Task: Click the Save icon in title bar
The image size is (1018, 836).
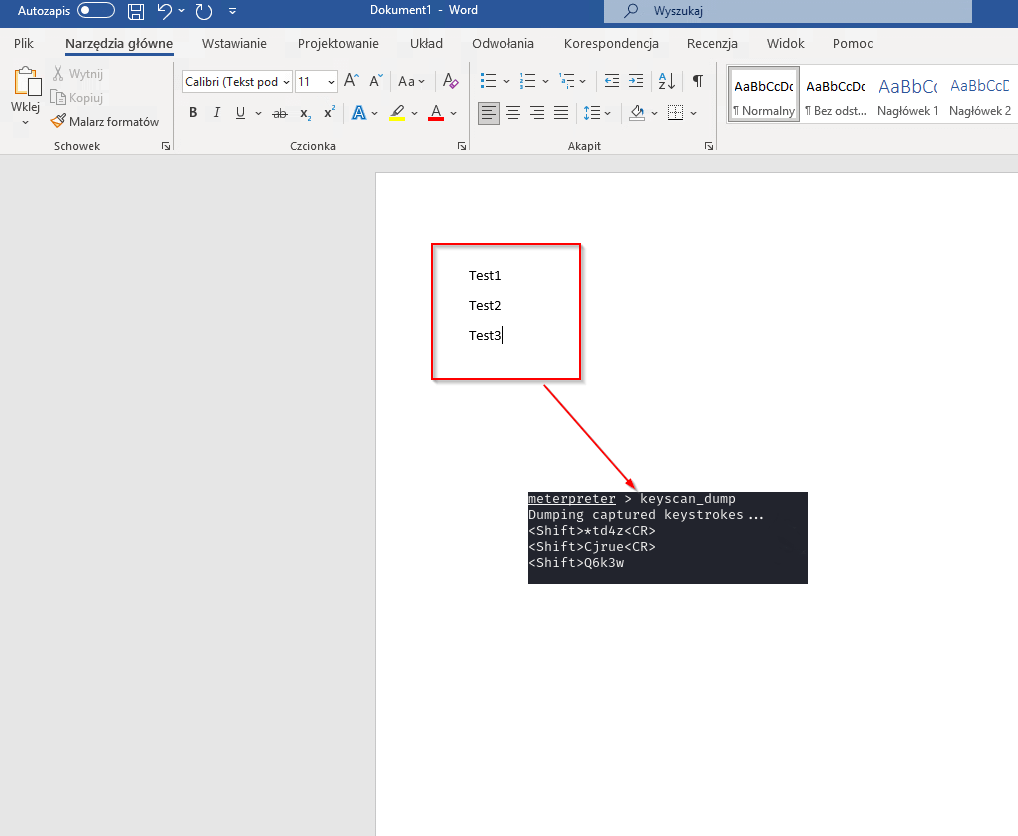Action: (135, 11)
